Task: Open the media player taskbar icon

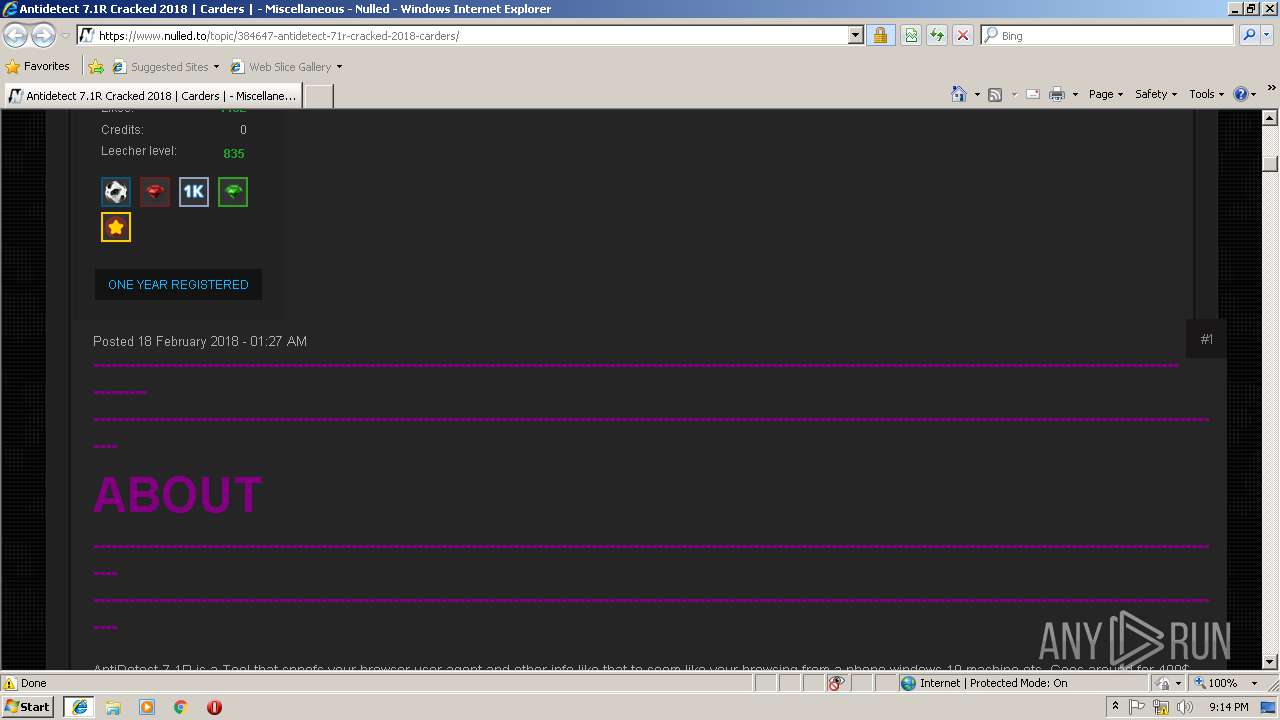Action: click(147, 706)
